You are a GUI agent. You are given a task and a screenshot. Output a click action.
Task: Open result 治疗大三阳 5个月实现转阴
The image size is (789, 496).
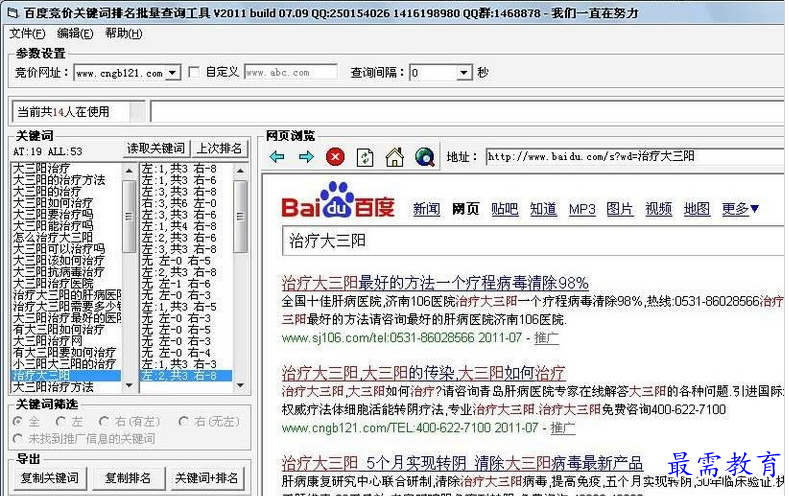coord(462,463)
